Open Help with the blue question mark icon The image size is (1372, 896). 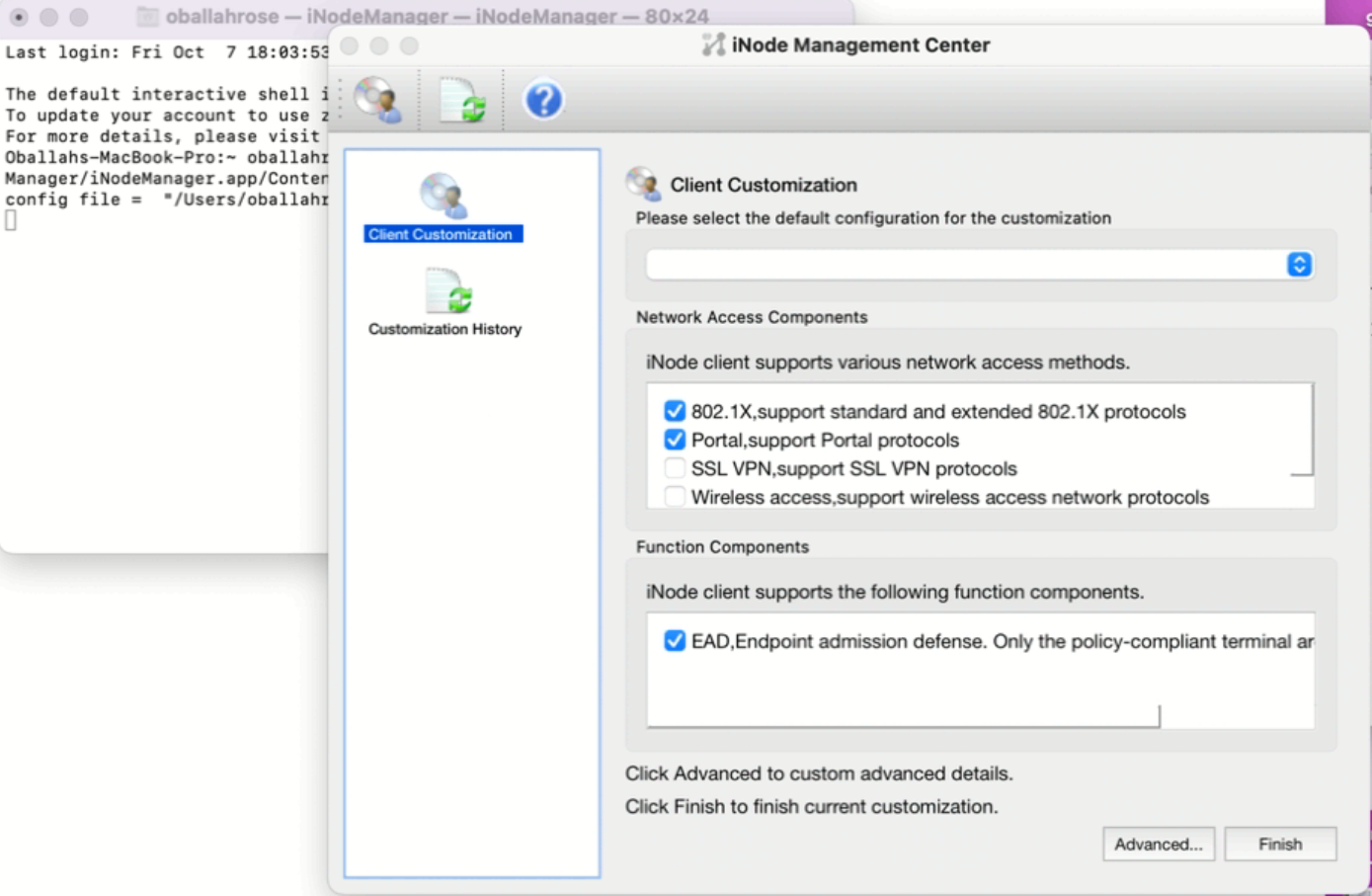pyautogui.click(x=543, y=100)
